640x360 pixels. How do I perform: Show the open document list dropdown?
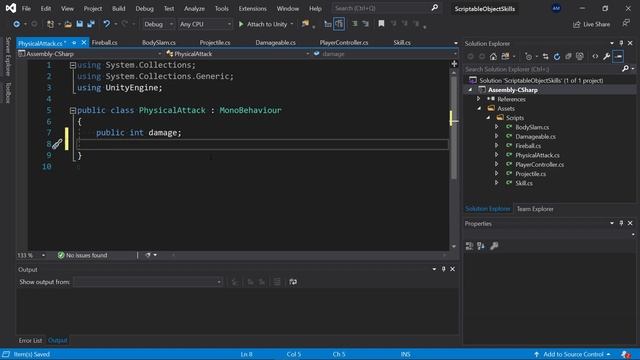(456, 43)
